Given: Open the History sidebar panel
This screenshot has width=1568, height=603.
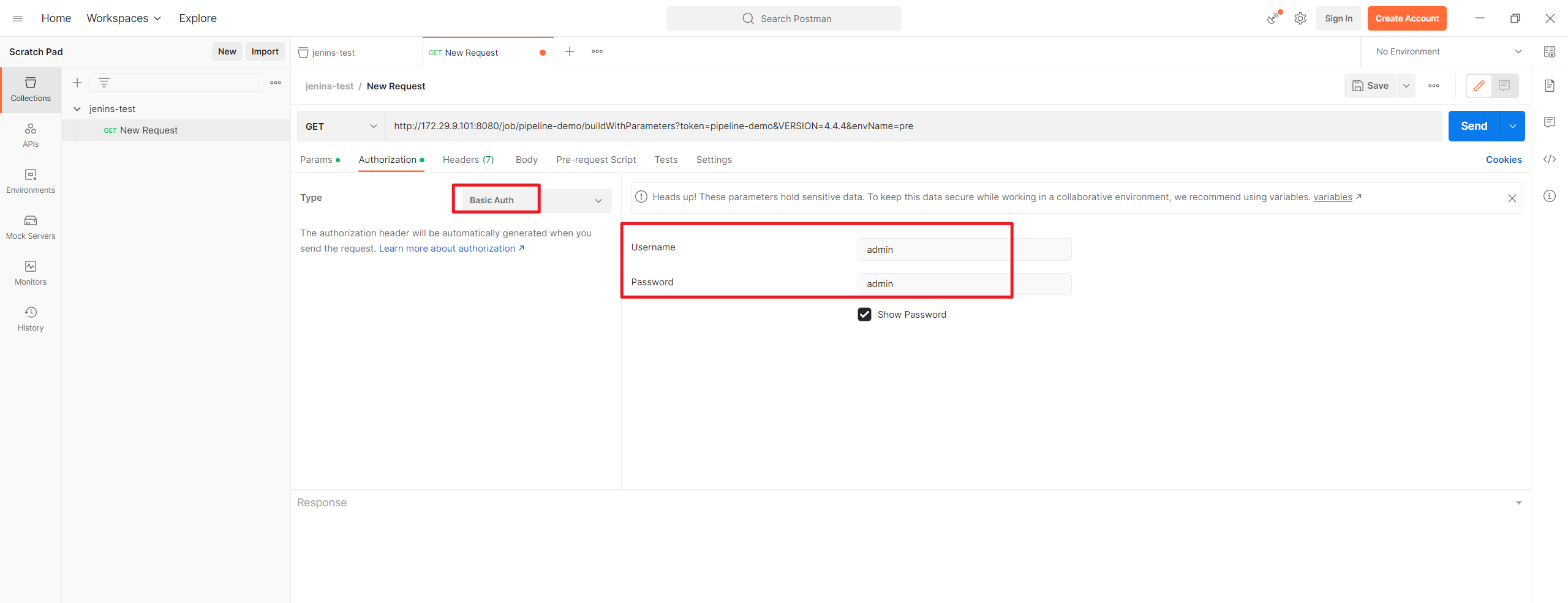Looking at the screenshot, I should pyautogui.click(x=31, y=320).
